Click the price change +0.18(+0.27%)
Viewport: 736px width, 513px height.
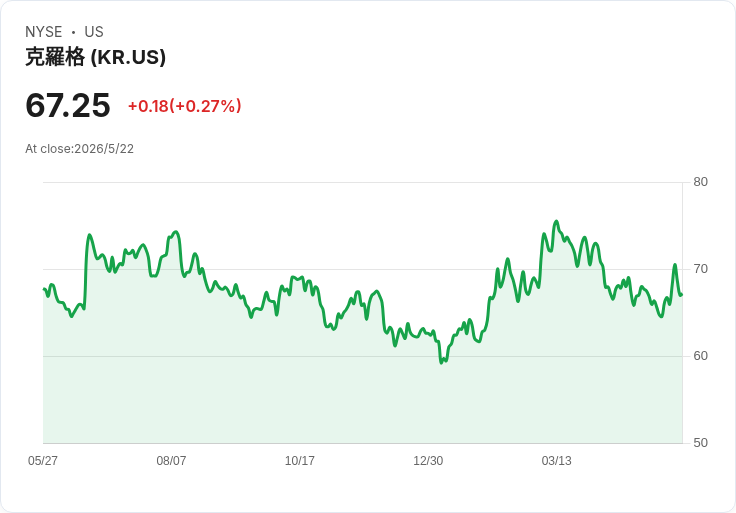tap(184, 106)
